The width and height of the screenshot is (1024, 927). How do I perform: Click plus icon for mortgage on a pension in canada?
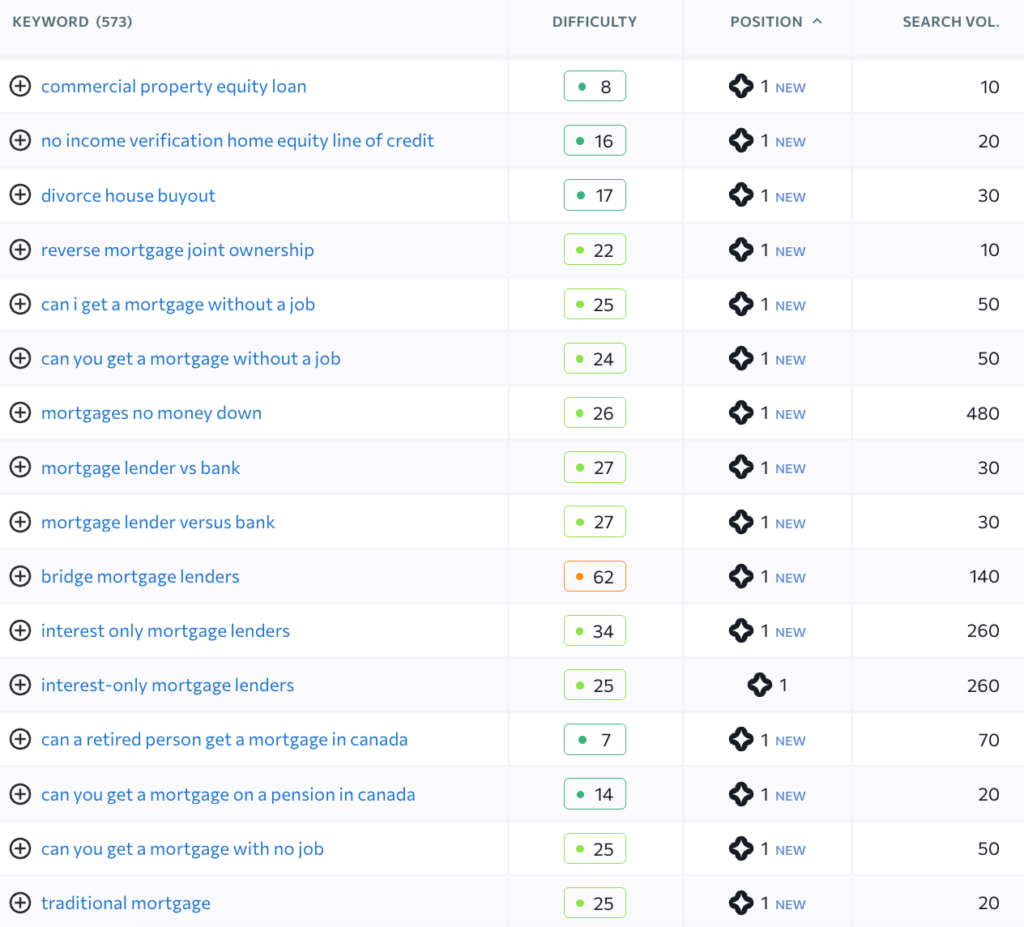tap(20, 794)
